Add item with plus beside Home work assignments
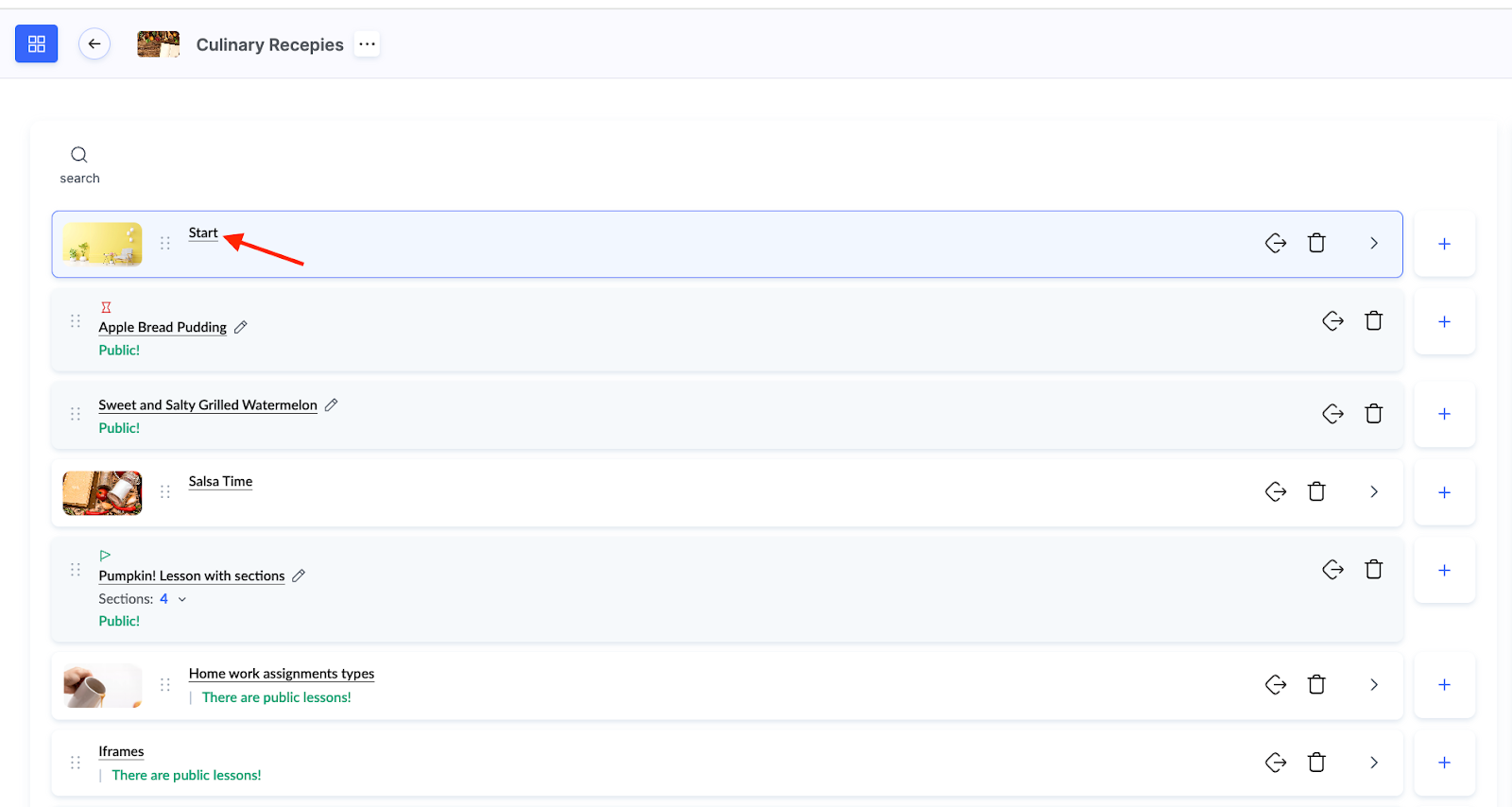Viewport: 1512px width, 807px height. tap(1444, 685)
